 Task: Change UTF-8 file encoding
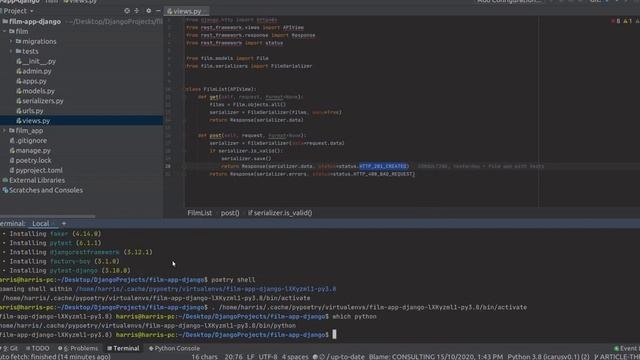(268, 357)
